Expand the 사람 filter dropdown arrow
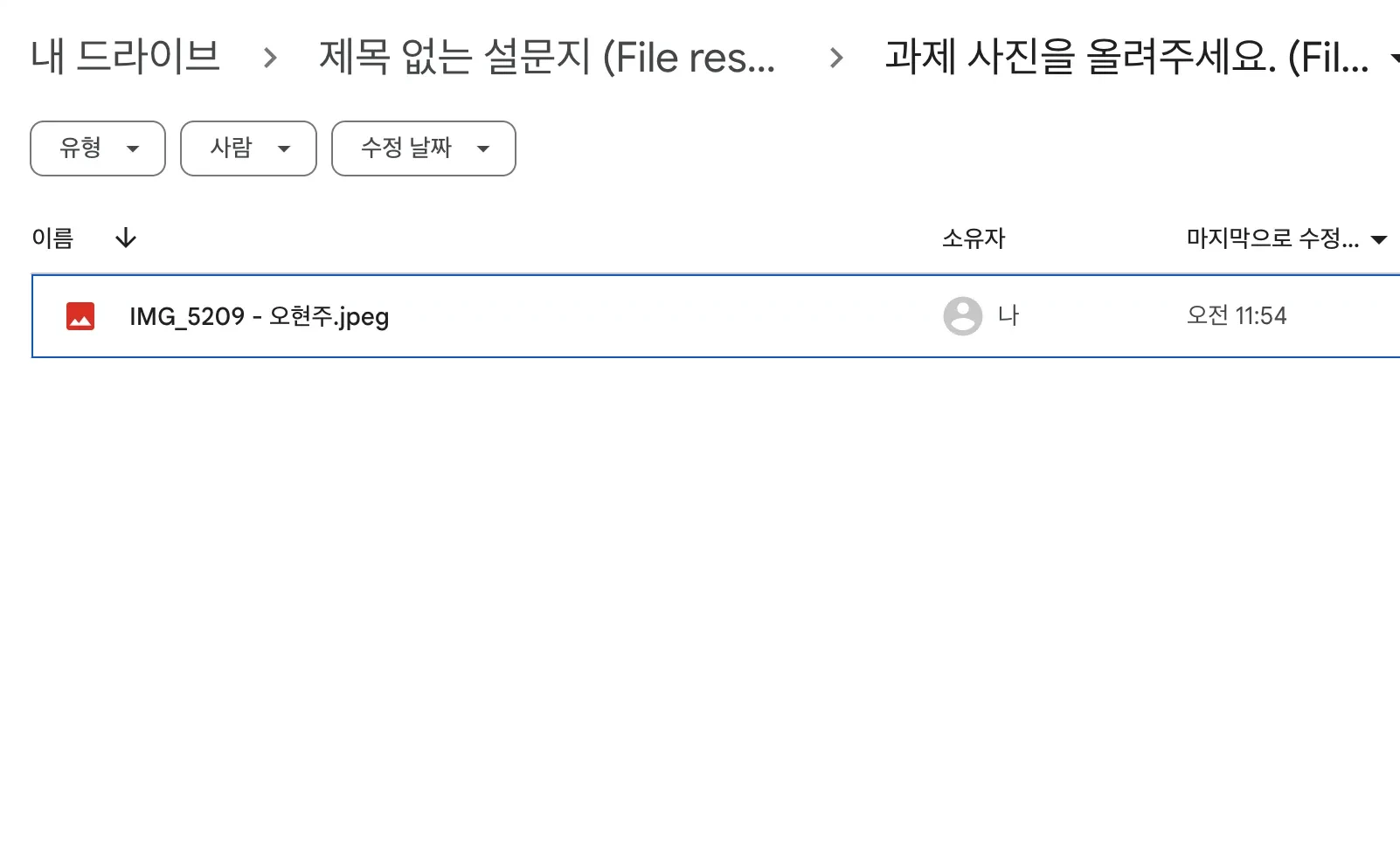The image size is (1400, 856). (284, 149)
